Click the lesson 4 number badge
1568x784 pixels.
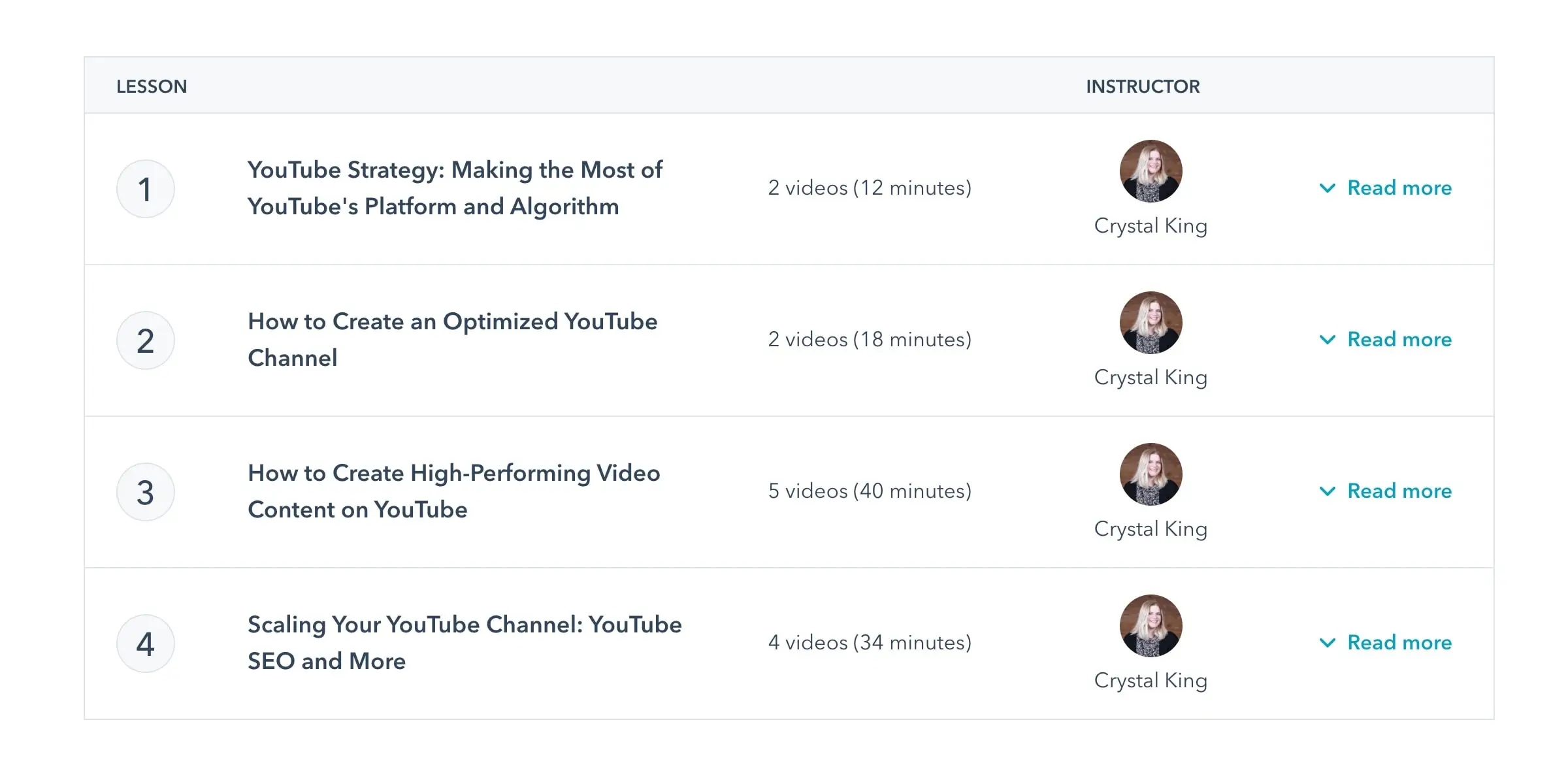(145, 644)
